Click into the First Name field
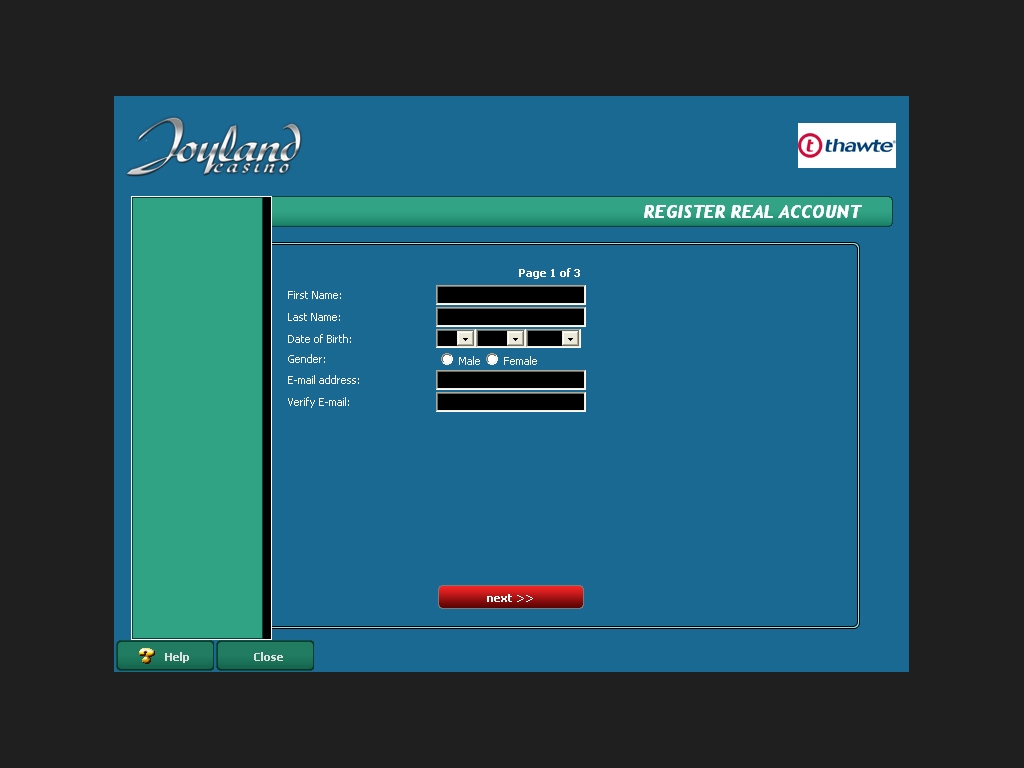The height and width of the screenshot is (768, 1024). click(x=510, y=295)
